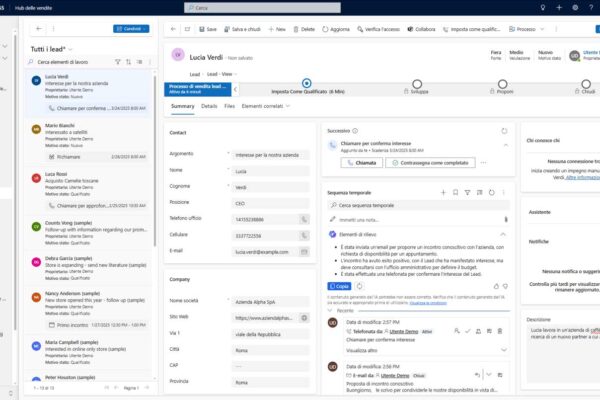Collapse Elementi di rilievo section

point(503,234)
